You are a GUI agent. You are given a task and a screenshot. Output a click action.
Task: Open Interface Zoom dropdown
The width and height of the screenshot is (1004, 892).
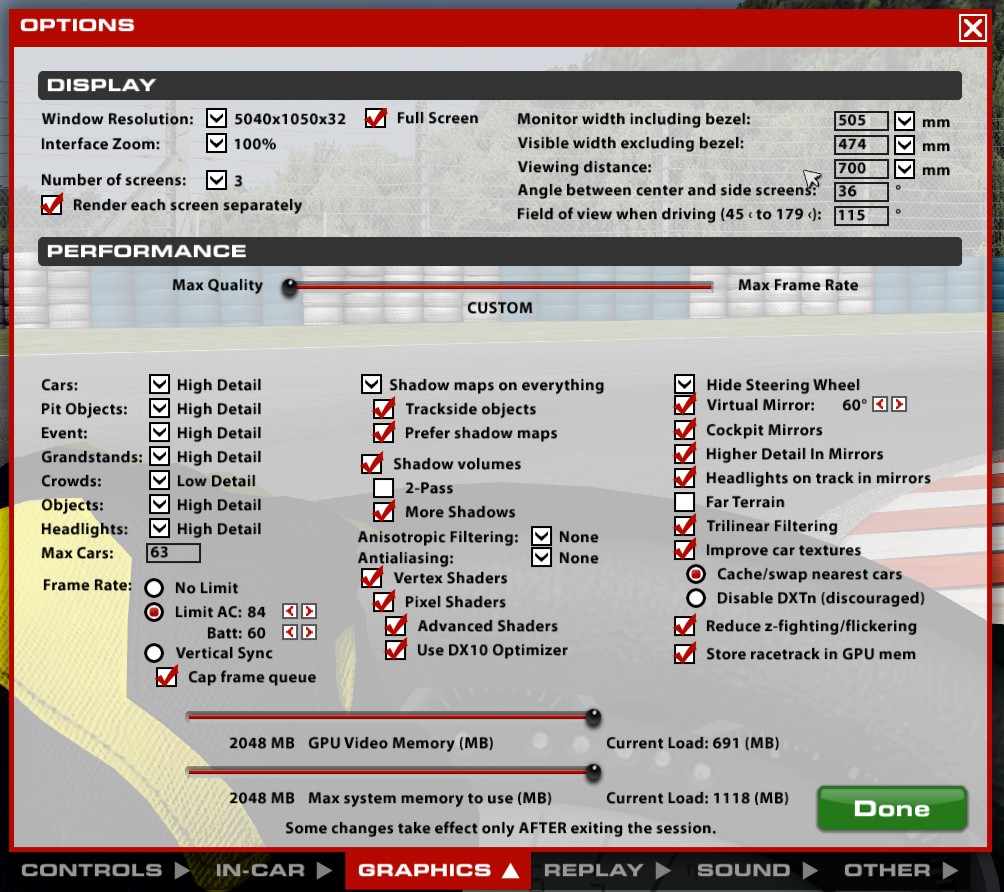coord(216,143)
